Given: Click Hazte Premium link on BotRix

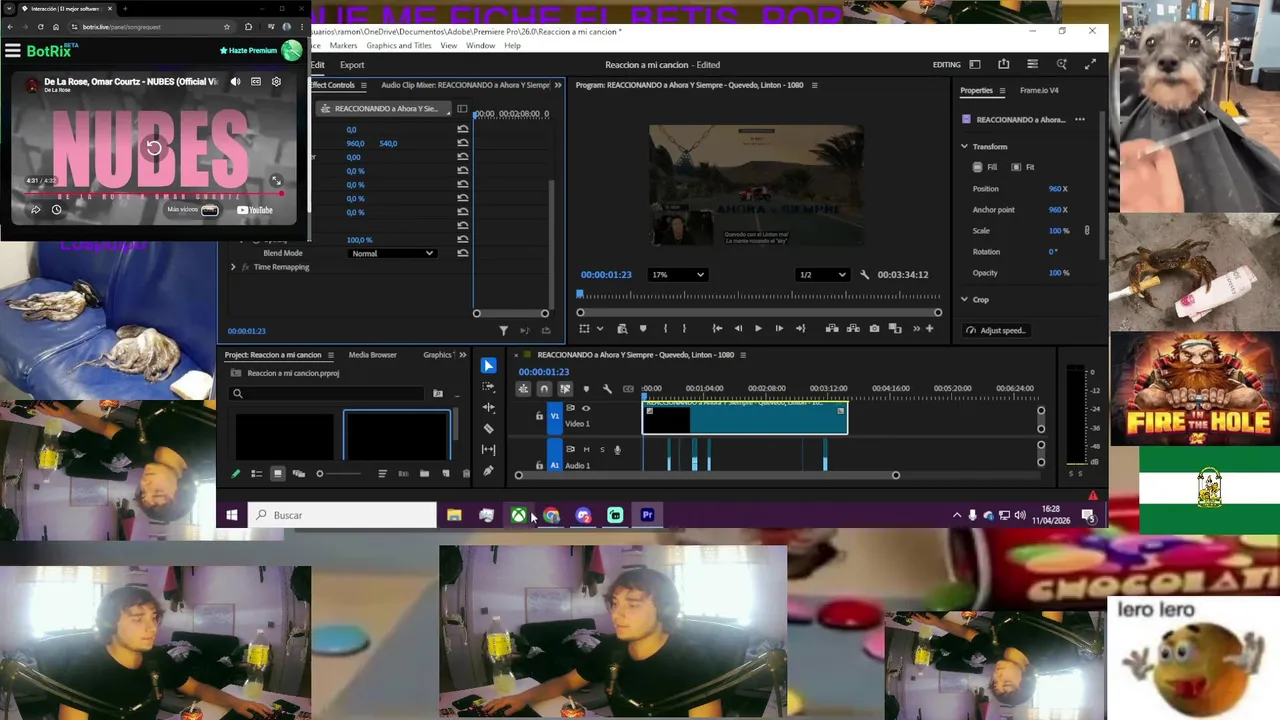Looking at the screenshot, I should 248,50.
